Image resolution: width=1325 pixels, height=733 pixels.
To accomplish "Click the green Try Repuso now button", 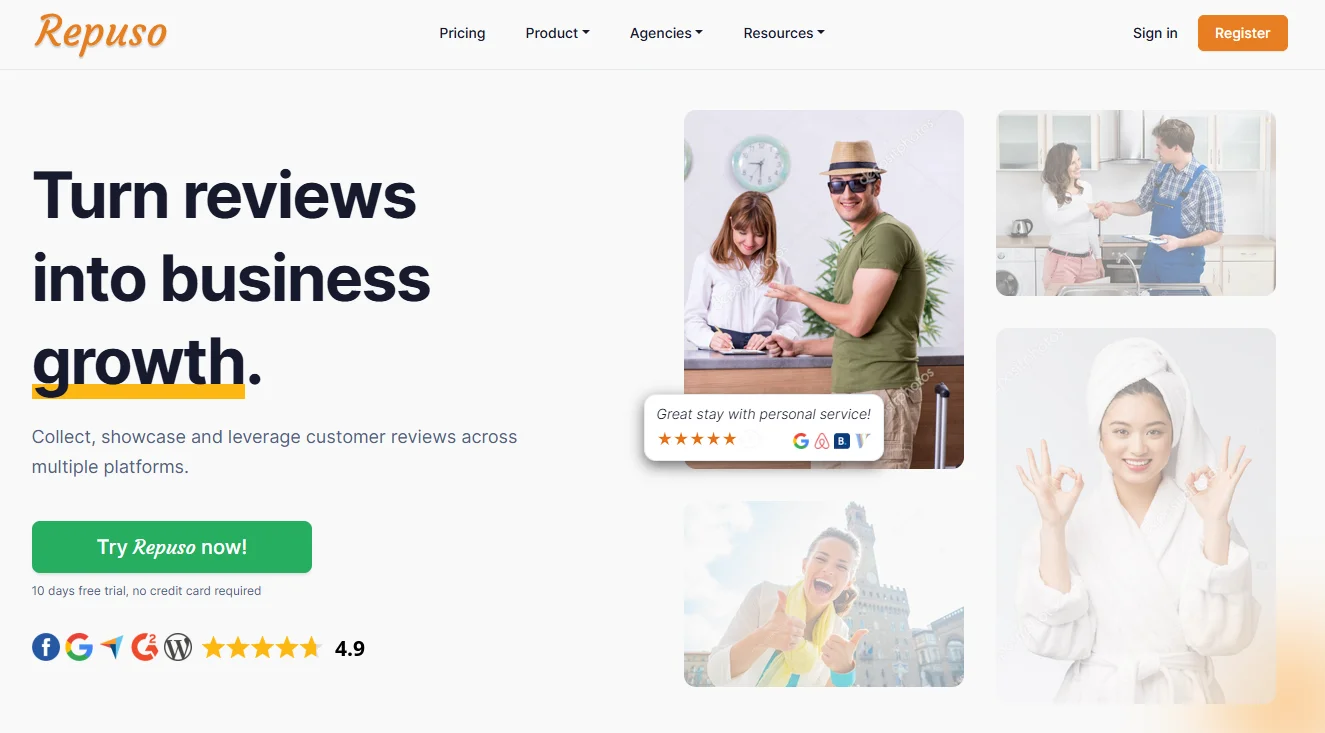I will [x=172, y=547].
